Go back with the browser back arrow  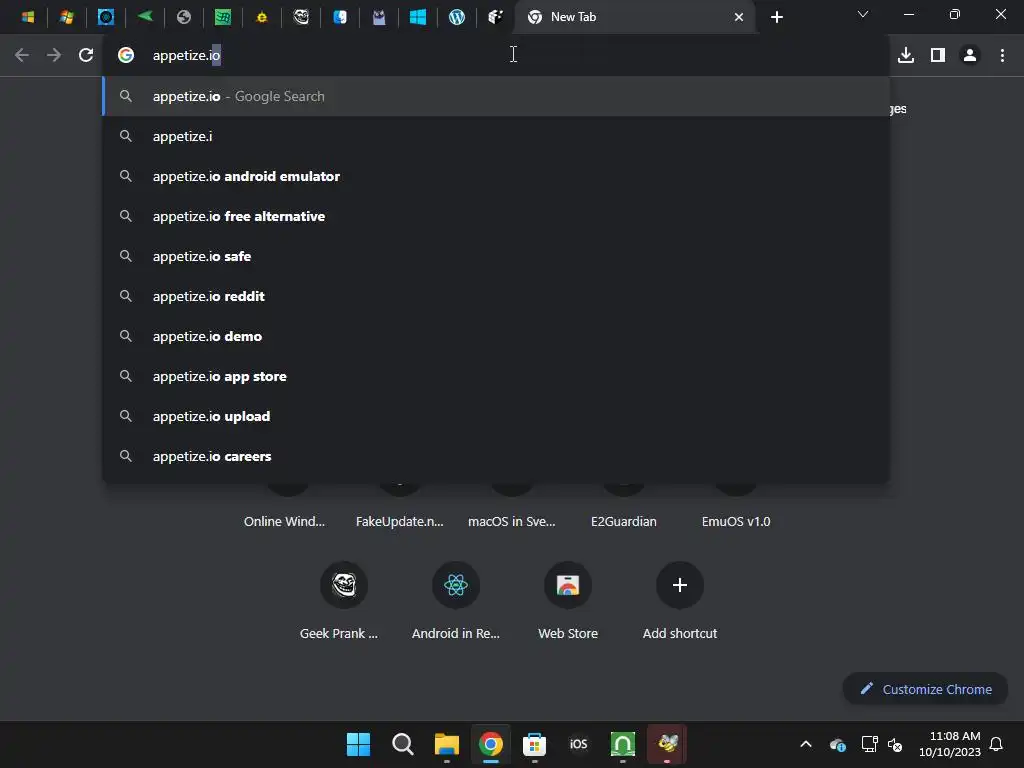(22, 55)
